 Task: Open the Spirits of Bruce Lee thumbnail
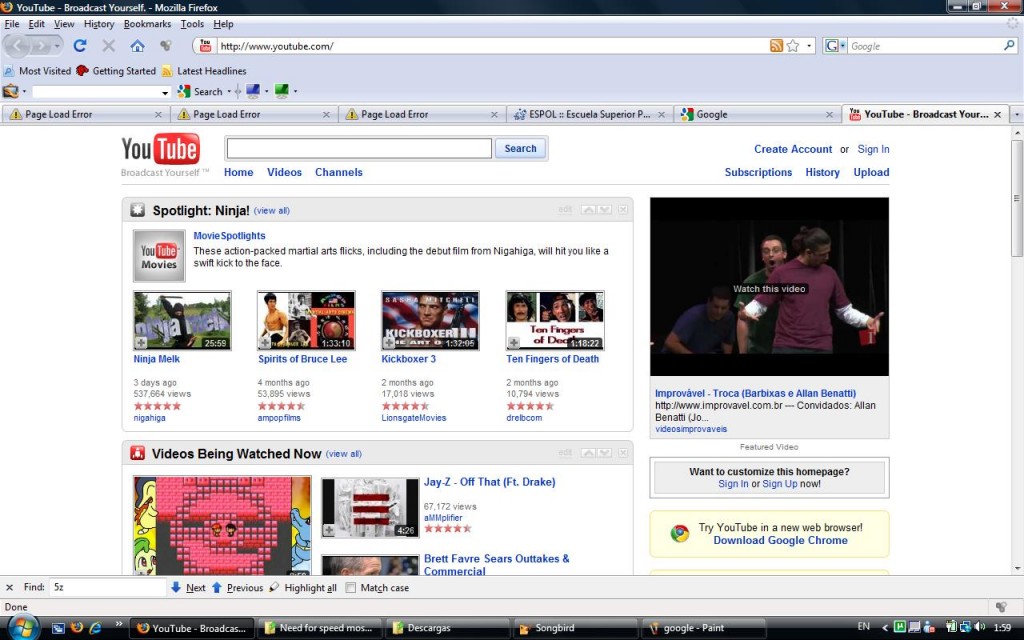(306, 320)
